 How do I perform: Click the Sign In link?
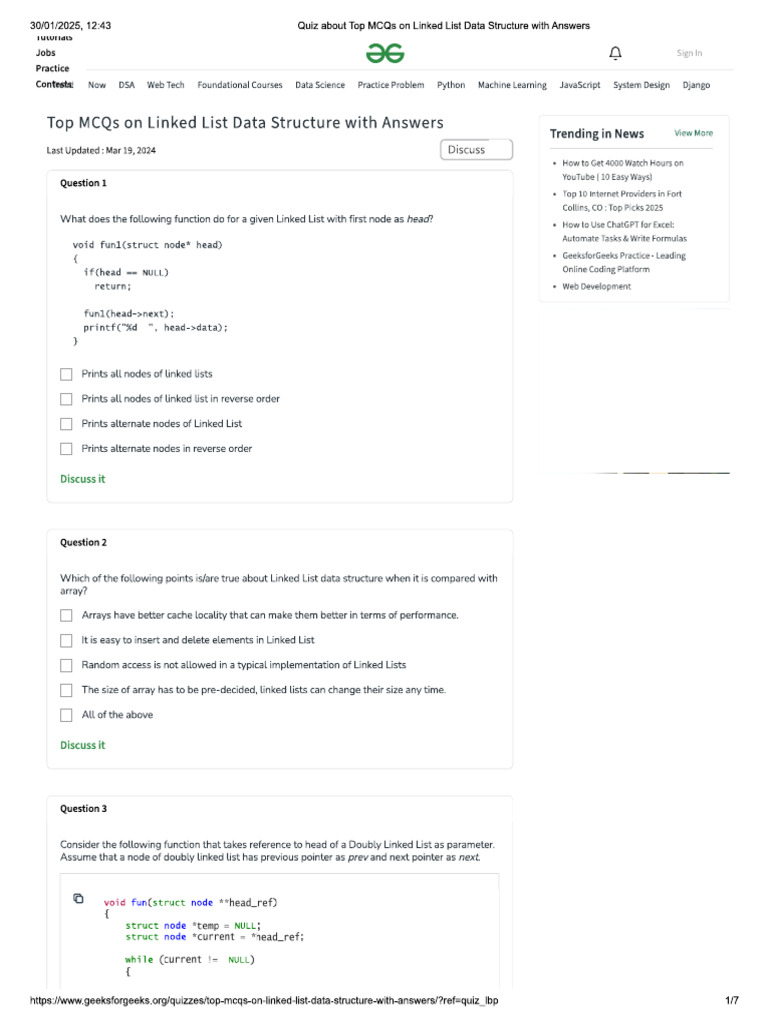click(689, 53)
